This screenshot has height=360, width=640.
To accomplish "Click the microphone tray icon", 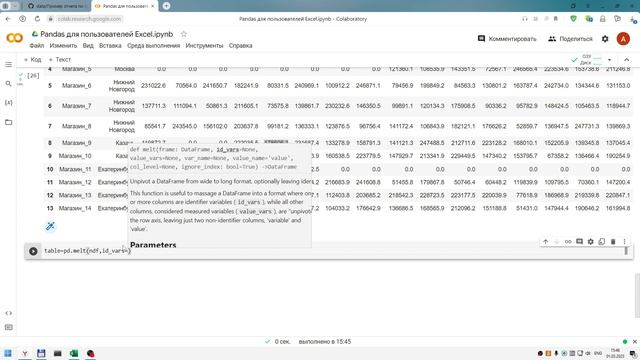I will point(556,353).
